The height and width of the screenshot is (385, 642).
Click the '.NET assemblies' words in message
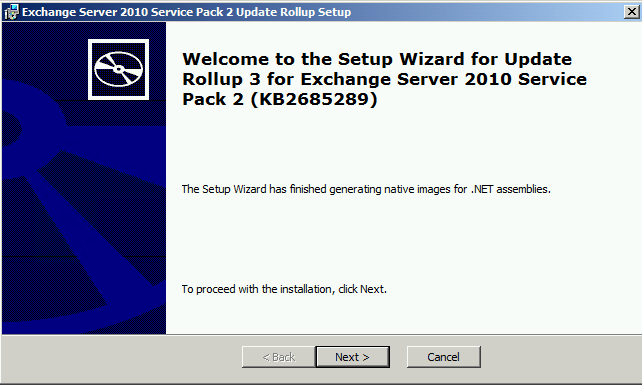[x=511, y=189]
